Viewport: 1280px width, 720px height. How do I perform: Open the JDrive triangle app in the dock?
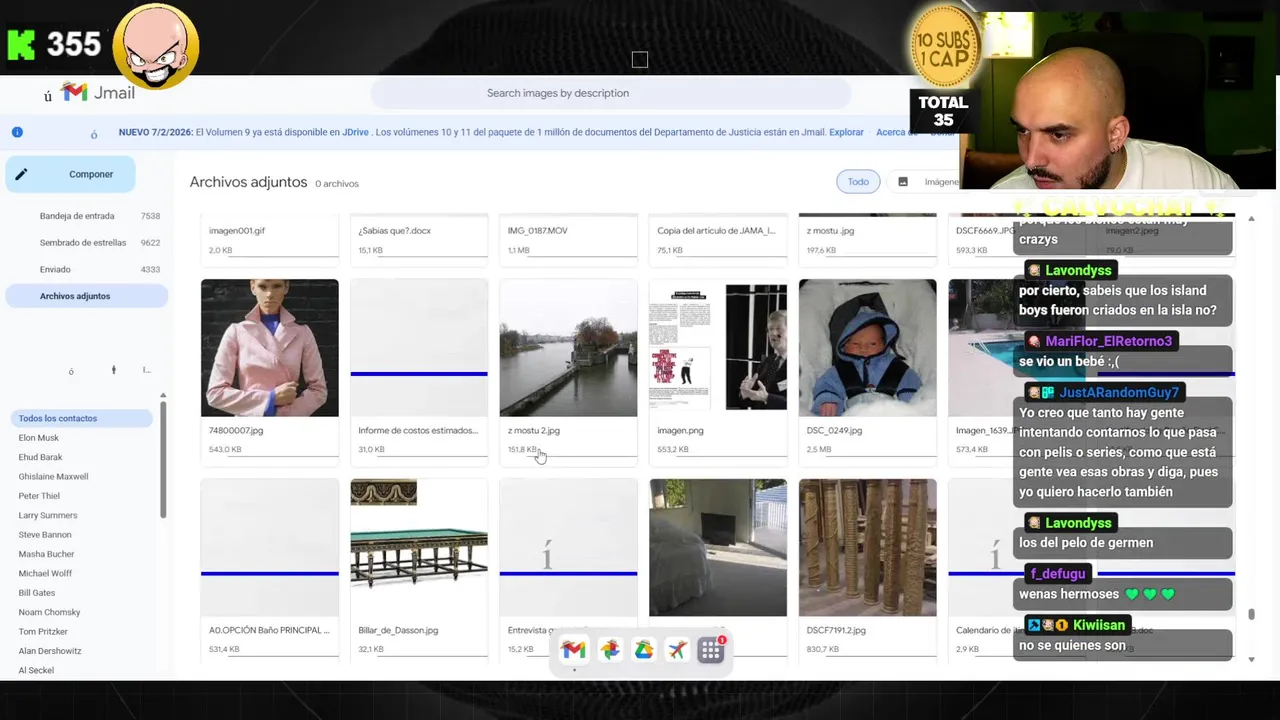pyautogui.click(x=644, y=650)
